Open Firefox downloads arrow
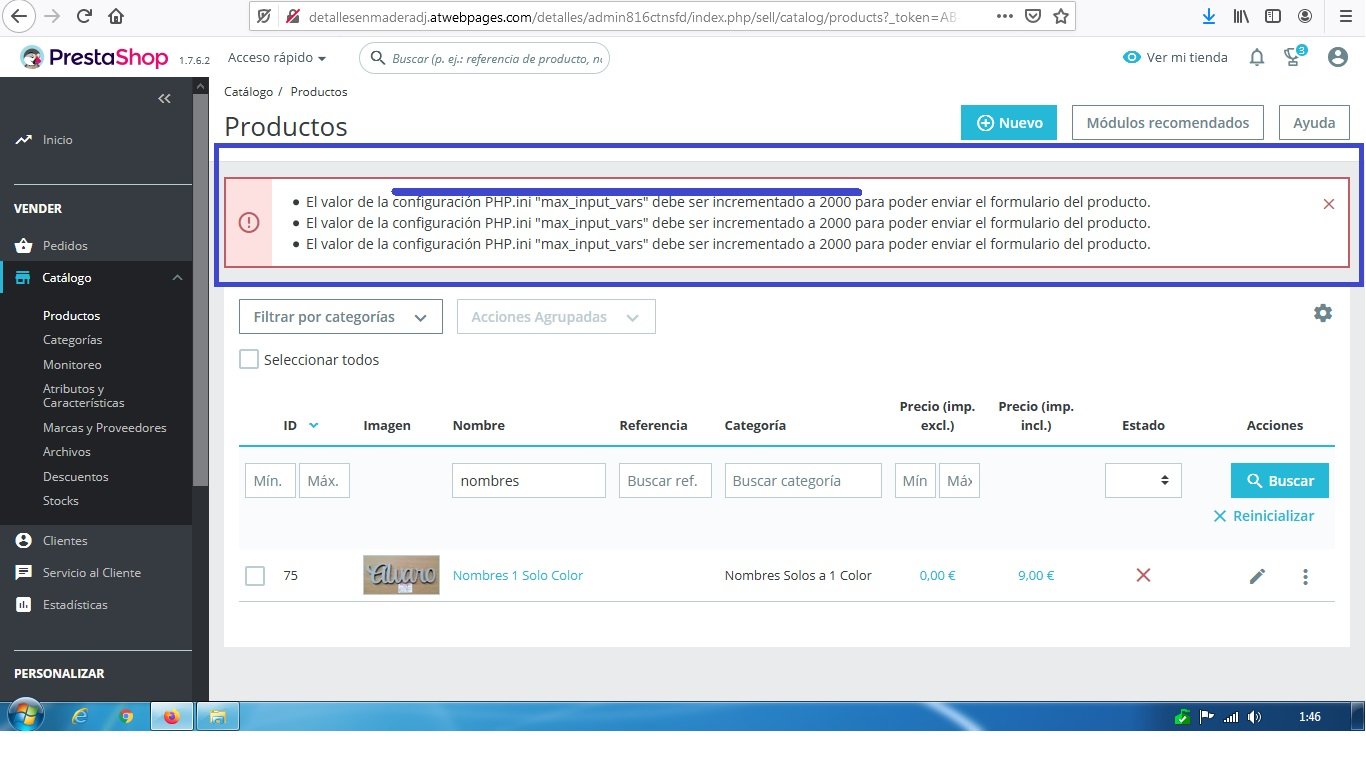Viewport: 1366px width, 768px height. point(1209,16)
